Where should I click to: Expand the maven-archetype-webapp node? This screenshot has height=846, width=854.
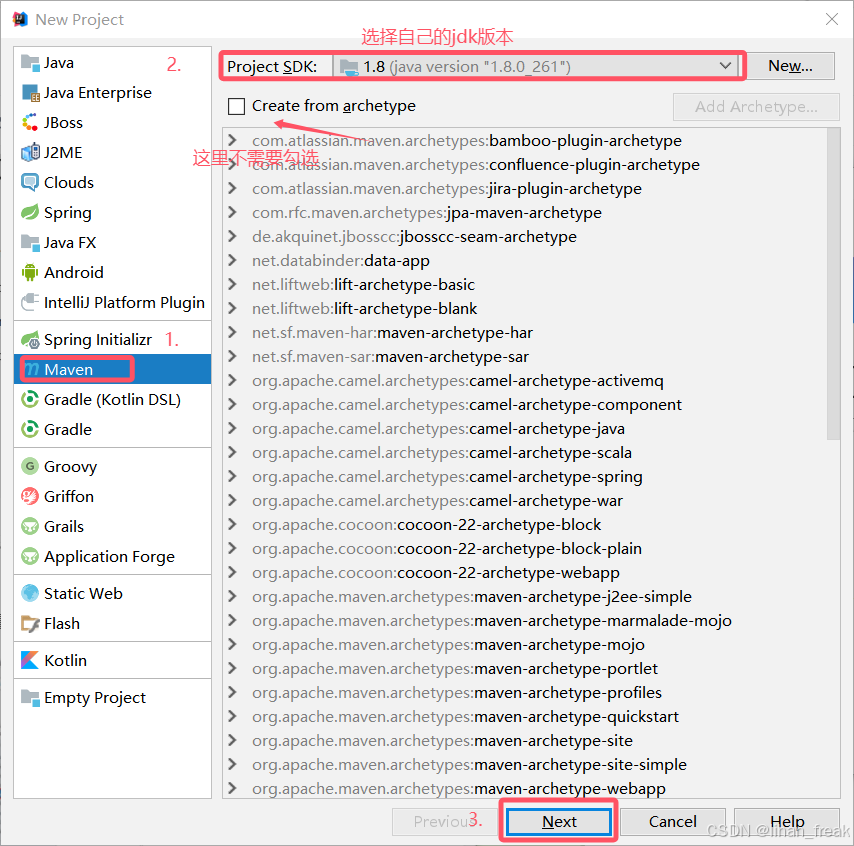click(233, 788)
